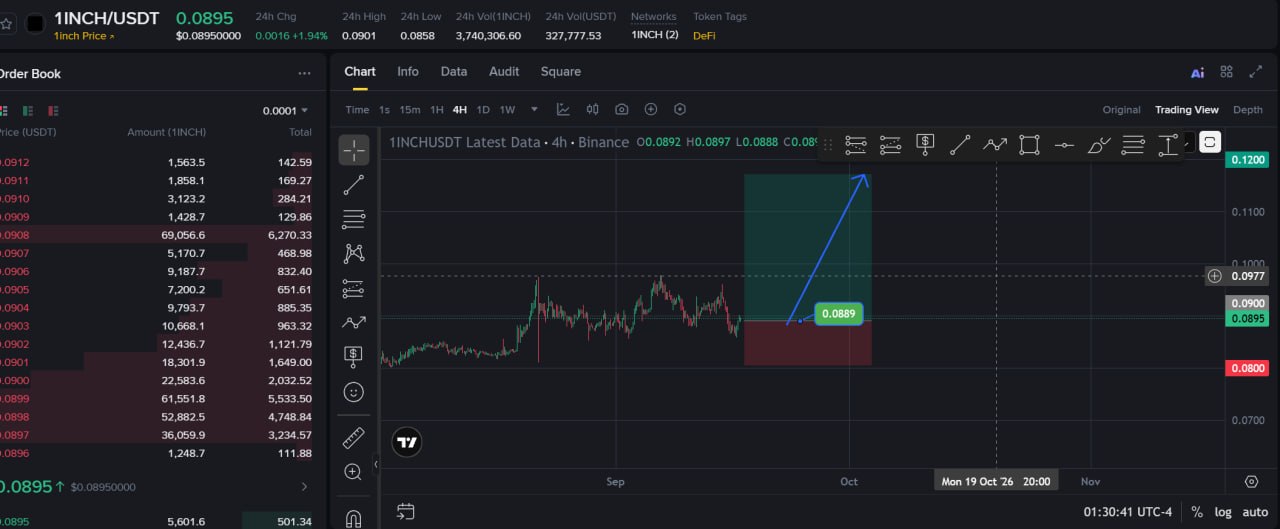The height and width of the screenshot is (529, 1280).
Task: Choose the line tool in floating toolbar
Action: pyautogui.click(x=960, y=145)
